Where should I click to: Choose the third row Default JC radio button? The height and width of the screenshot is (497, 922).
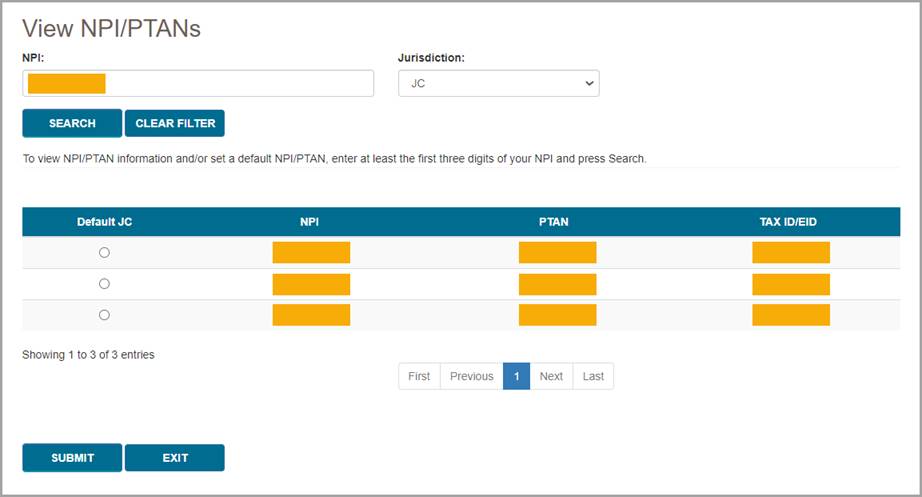point(104,315)
